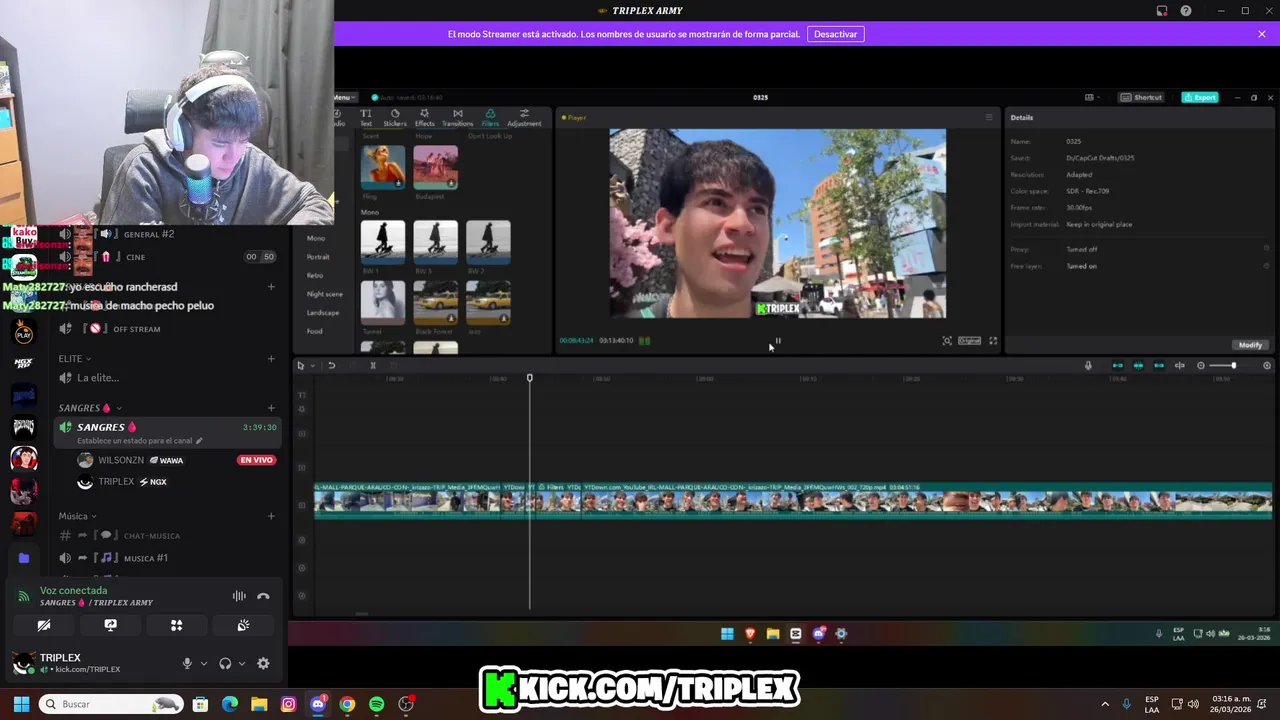The image size is (1280, 720).
Task: Collapse the SANGRES category in Discord
Action: click(90, 408)
